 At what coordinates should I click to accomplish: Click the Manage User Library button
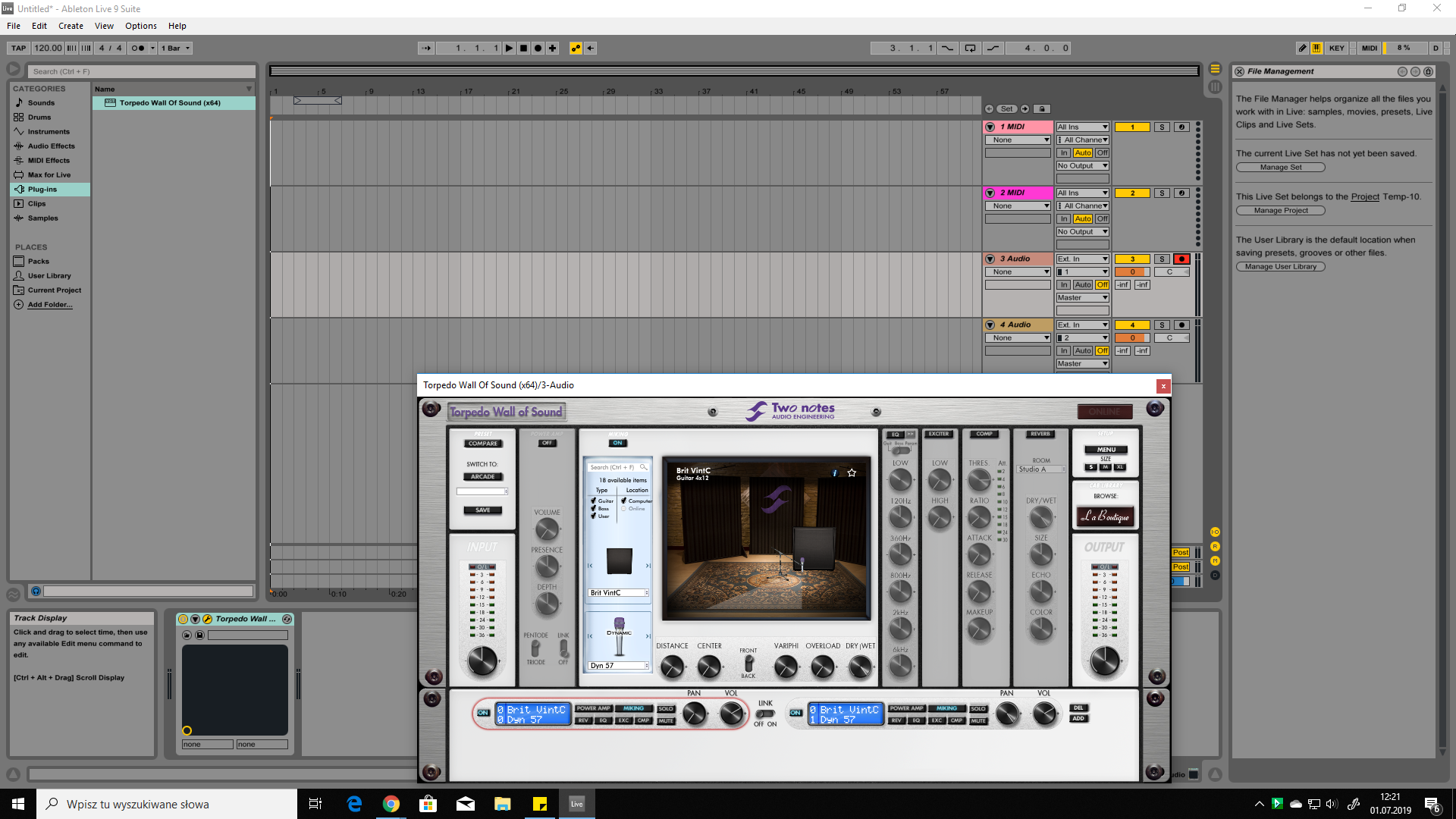pos(1281,267)
